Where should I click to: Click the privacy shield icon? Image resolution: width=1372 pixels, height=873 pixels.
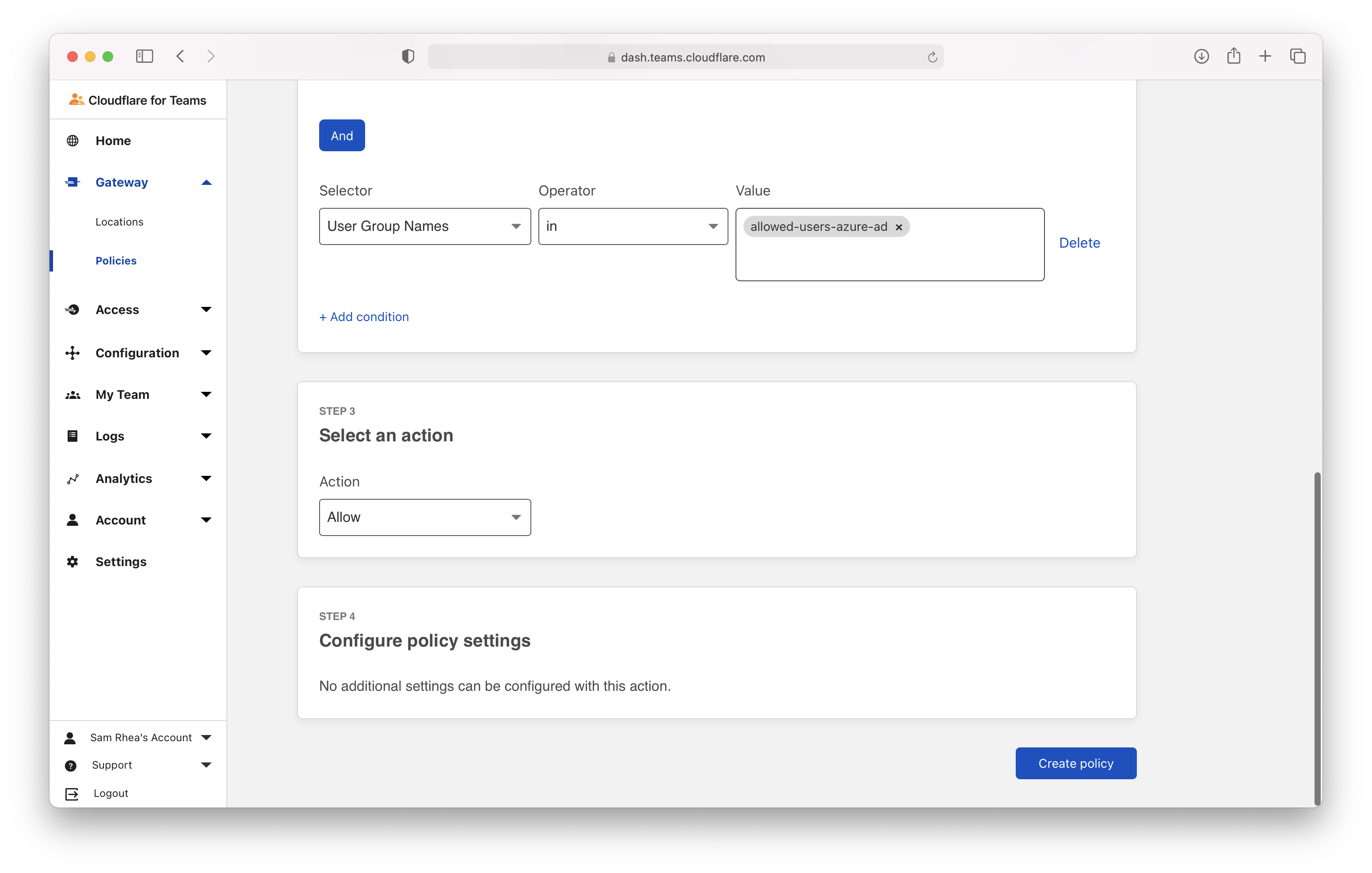[x=408, y=56]
